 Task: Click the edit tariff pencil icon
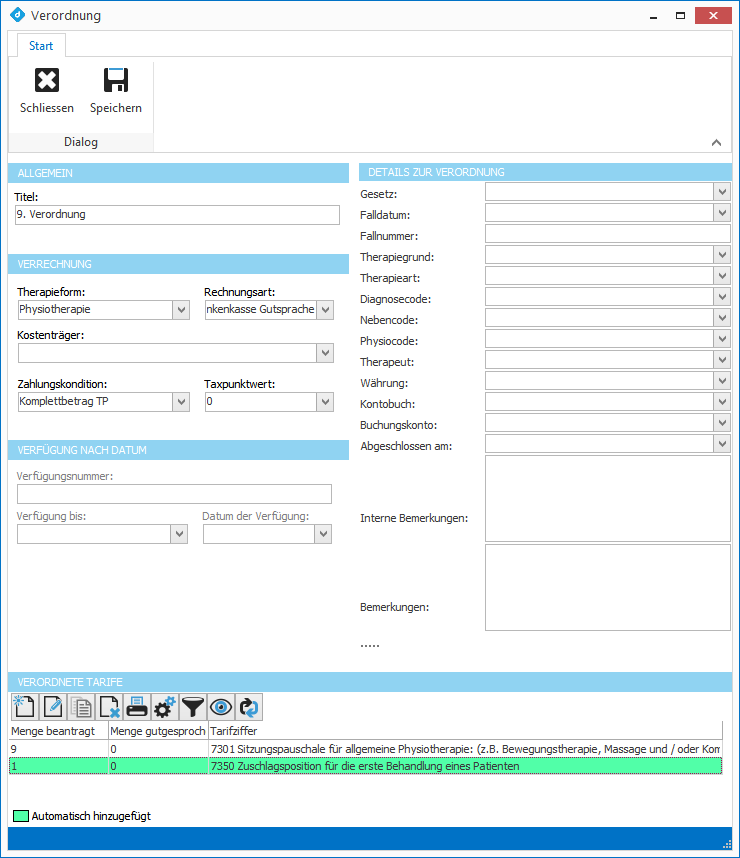[x=51, y=707]
